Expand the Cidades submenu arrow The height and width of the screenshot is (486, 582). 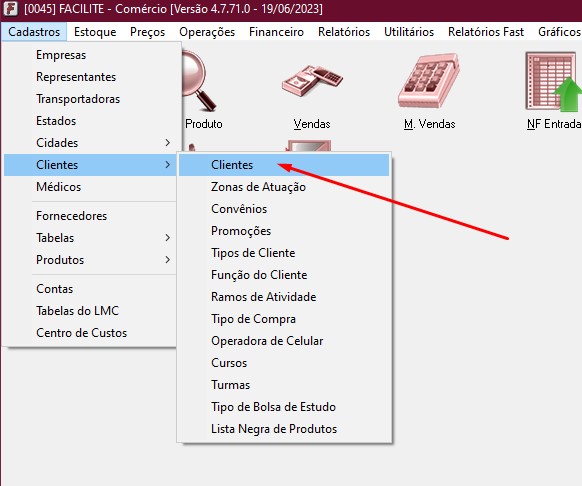pos(167,143)
